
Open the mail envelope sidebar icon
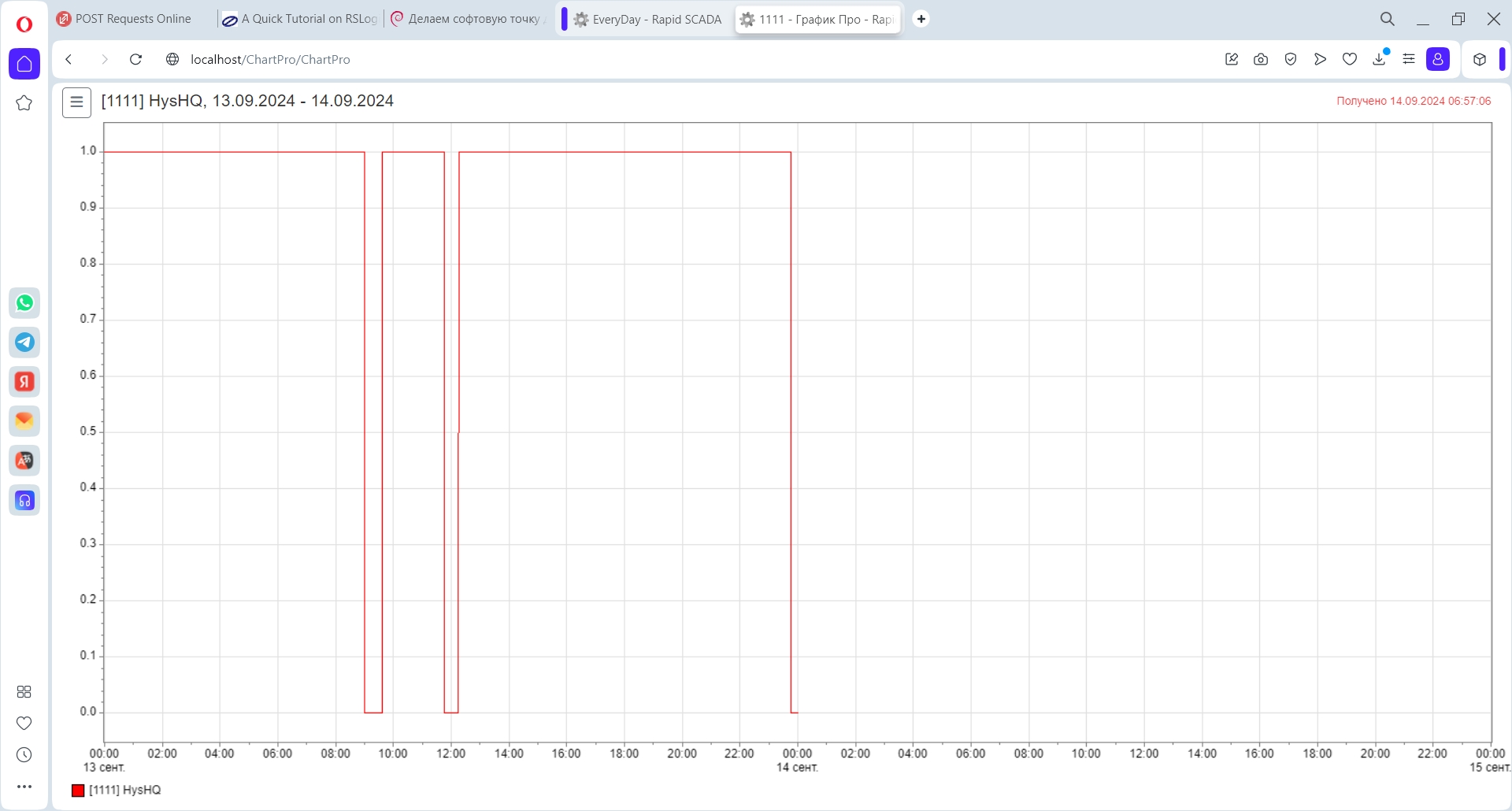[x=24, y=421]
